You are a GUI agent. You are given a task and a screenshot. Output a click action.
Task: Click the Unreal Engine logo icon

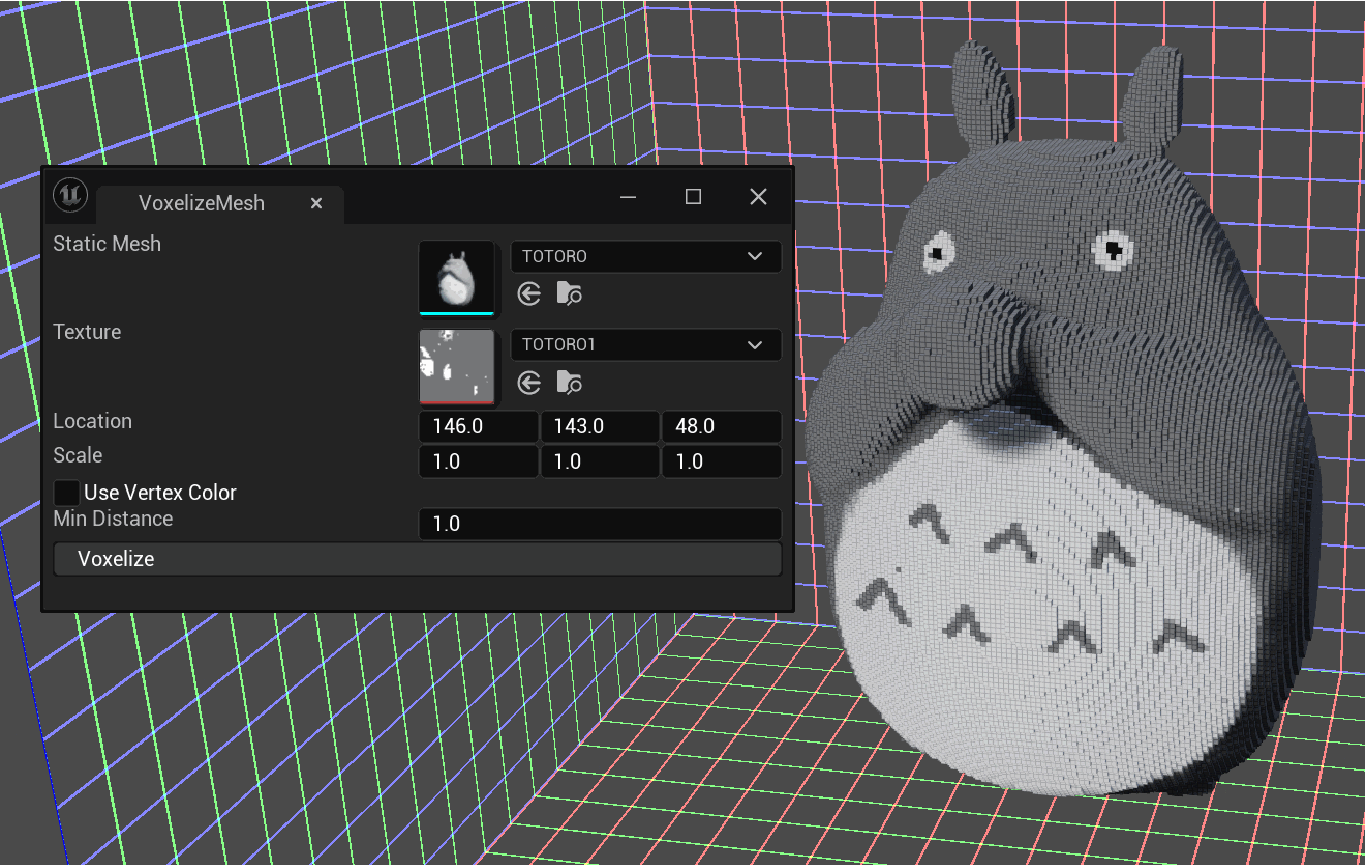pyautogui.click(x=70, y=194)
